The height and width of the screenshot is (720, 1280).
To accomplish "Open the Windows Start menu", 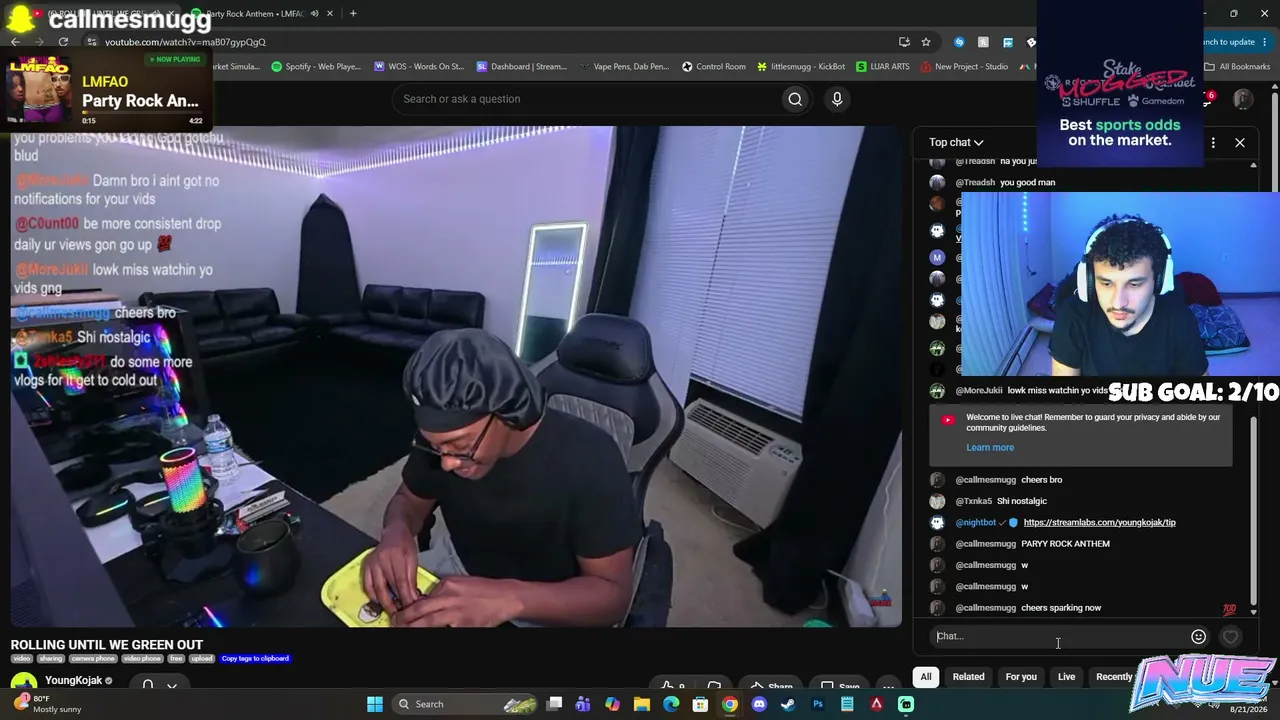I will click(x=375, y=704).
